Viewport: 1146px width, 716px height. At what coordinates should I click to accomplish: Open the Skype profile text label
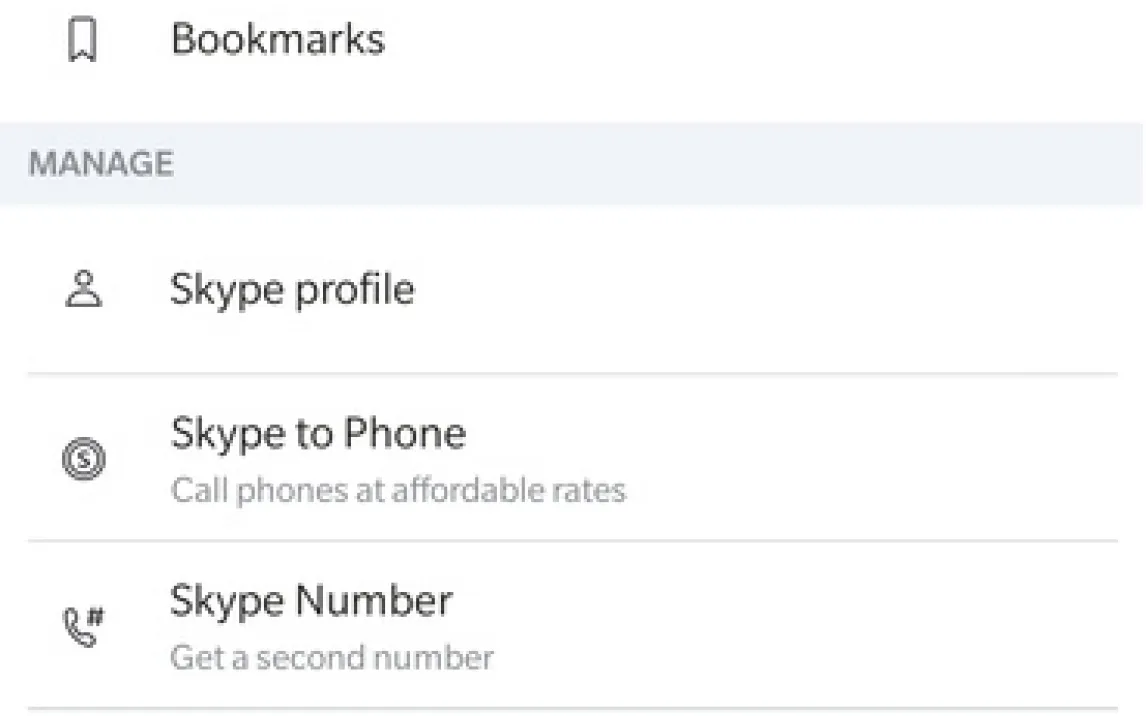(x=291, y=290)
